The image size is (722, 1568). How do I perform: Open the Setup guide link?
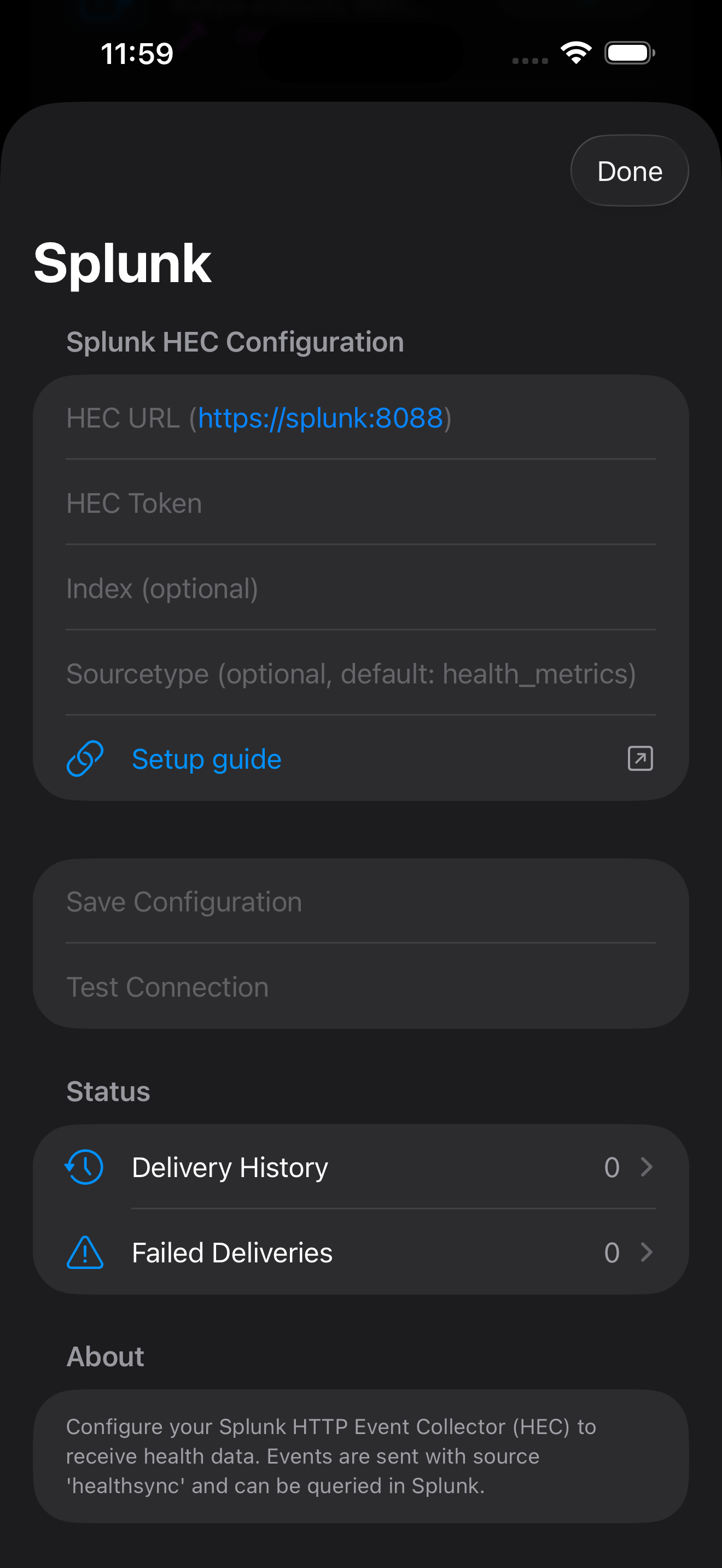click(x=206, y=758)
